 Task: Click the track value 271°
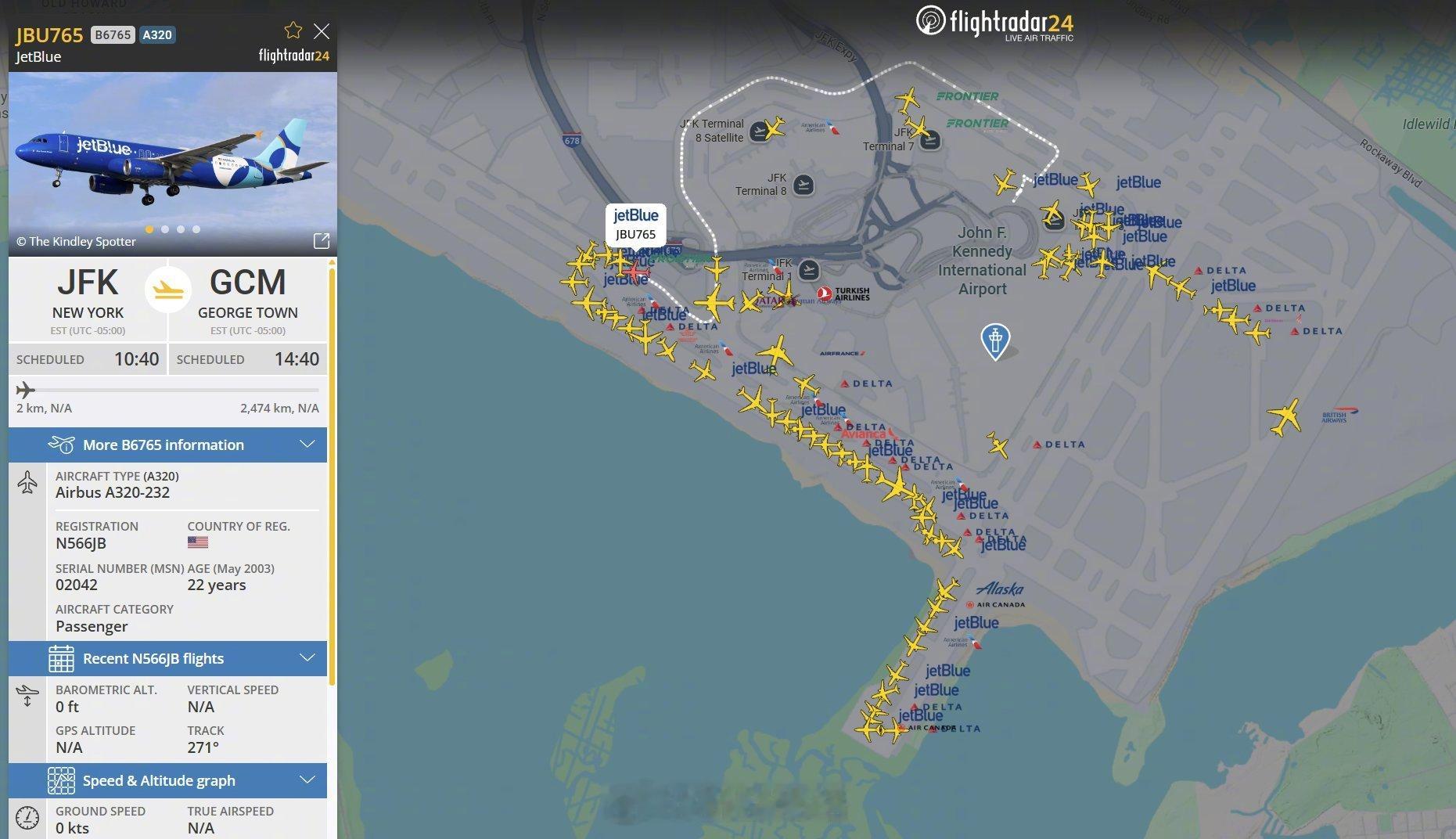pos(203,747)
